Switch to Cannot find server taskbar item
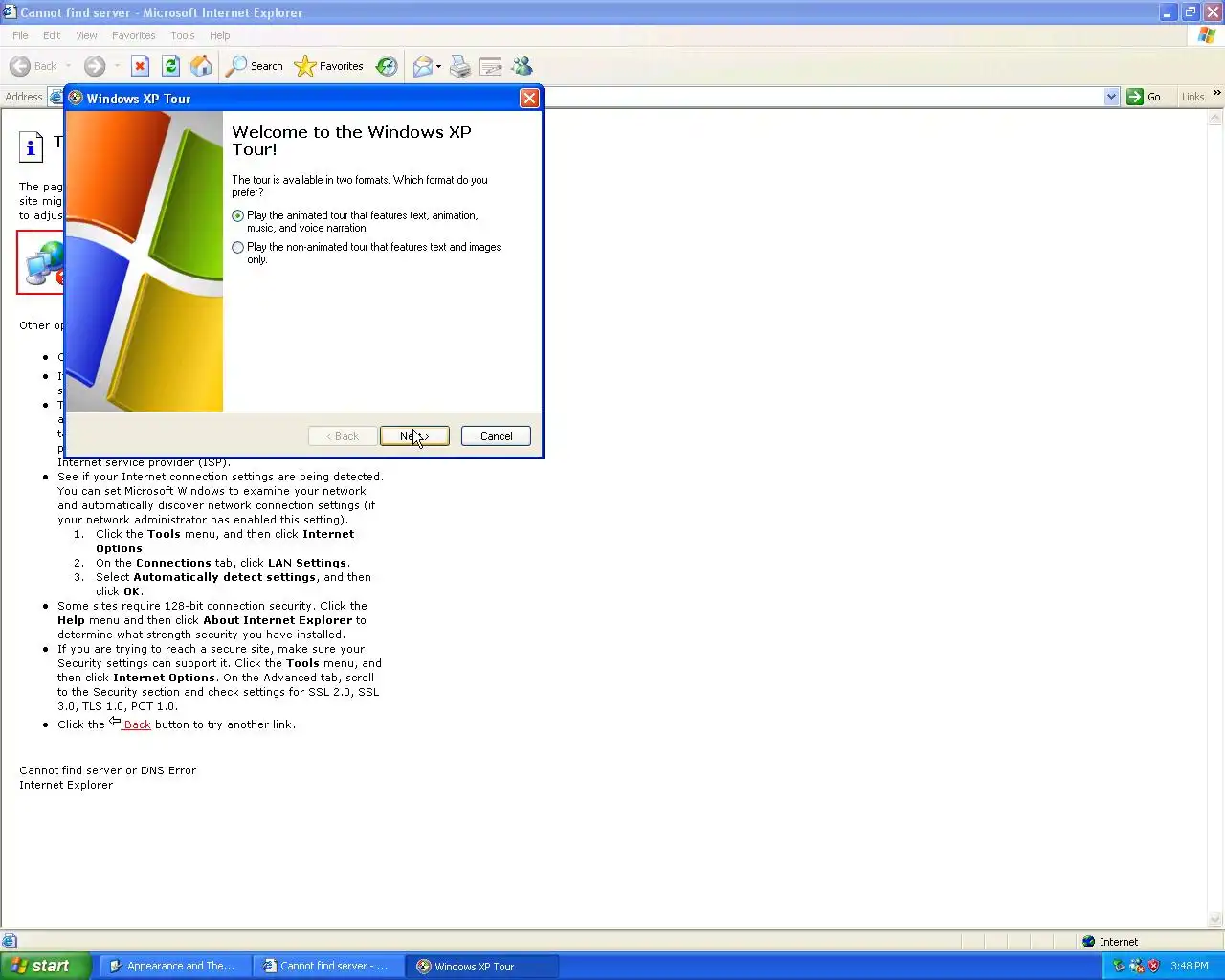 pos(328,967)
